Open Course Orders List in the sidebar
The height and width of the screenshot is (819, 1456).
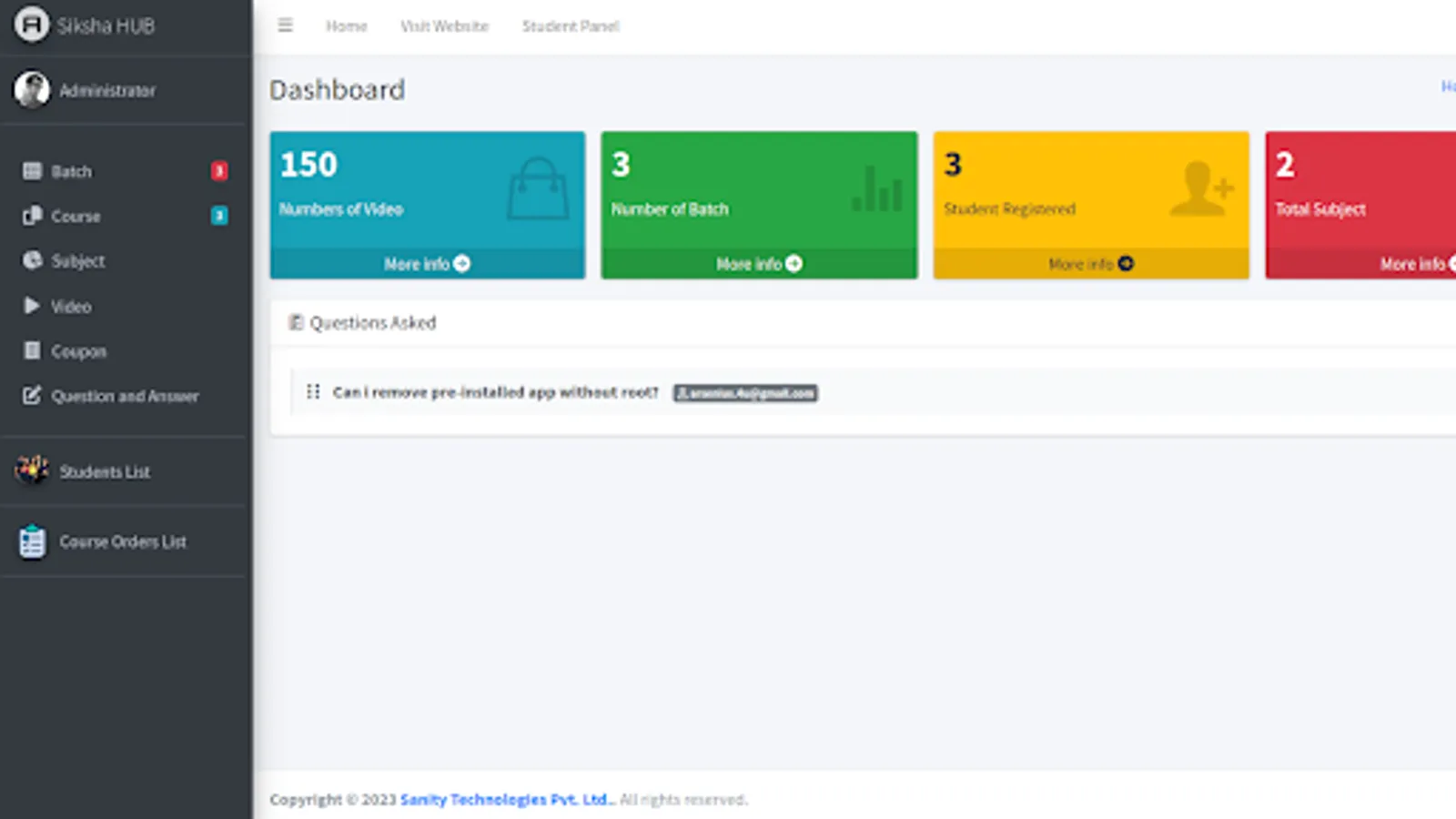click(125, 541)
